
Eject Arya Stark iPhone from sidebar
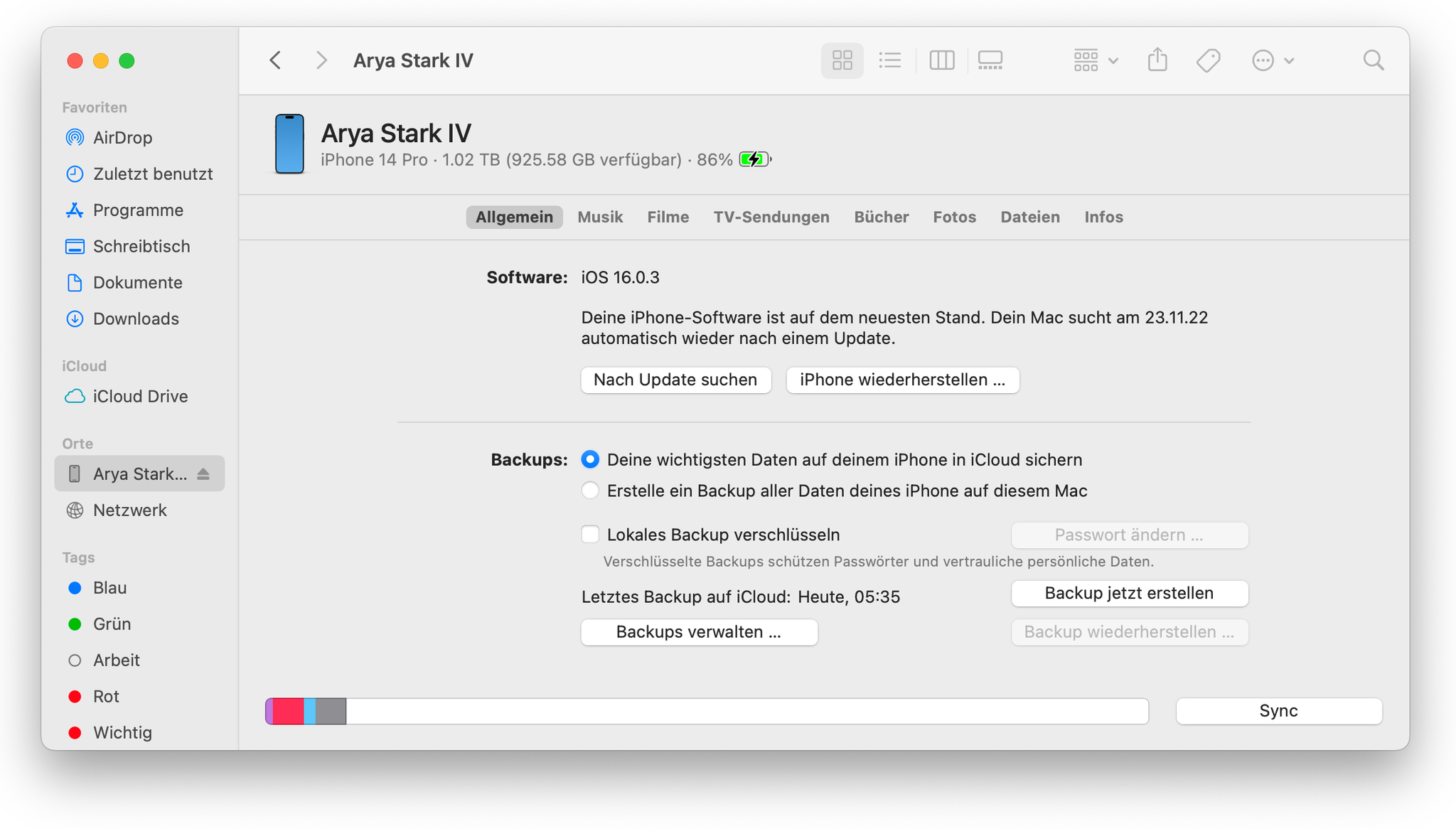(x=203, y=474)
